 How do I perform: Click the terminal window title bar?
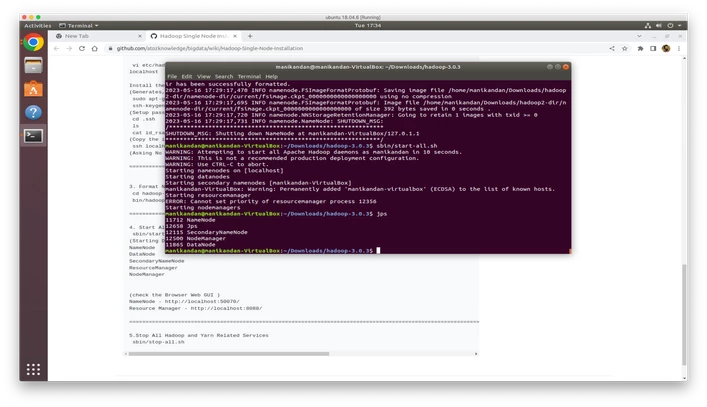pos(367,67)
